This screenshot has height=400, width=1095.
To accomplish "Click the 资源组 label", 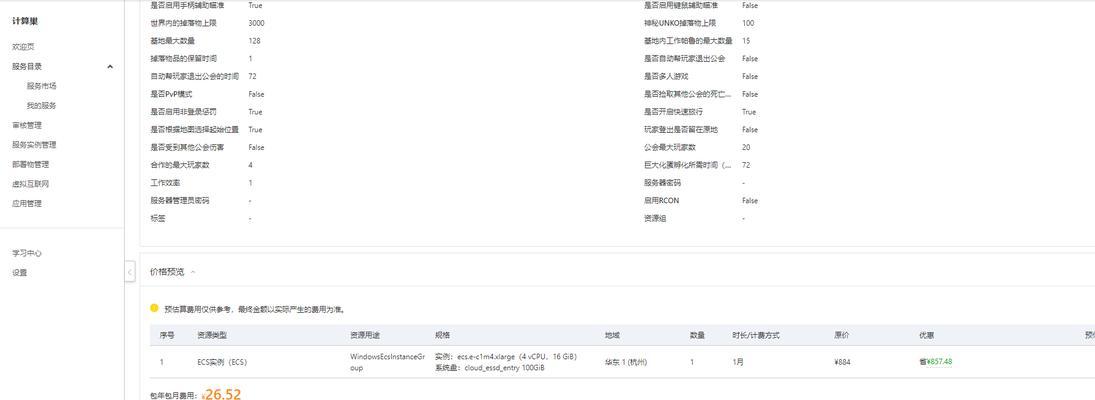I will point(656,218).
